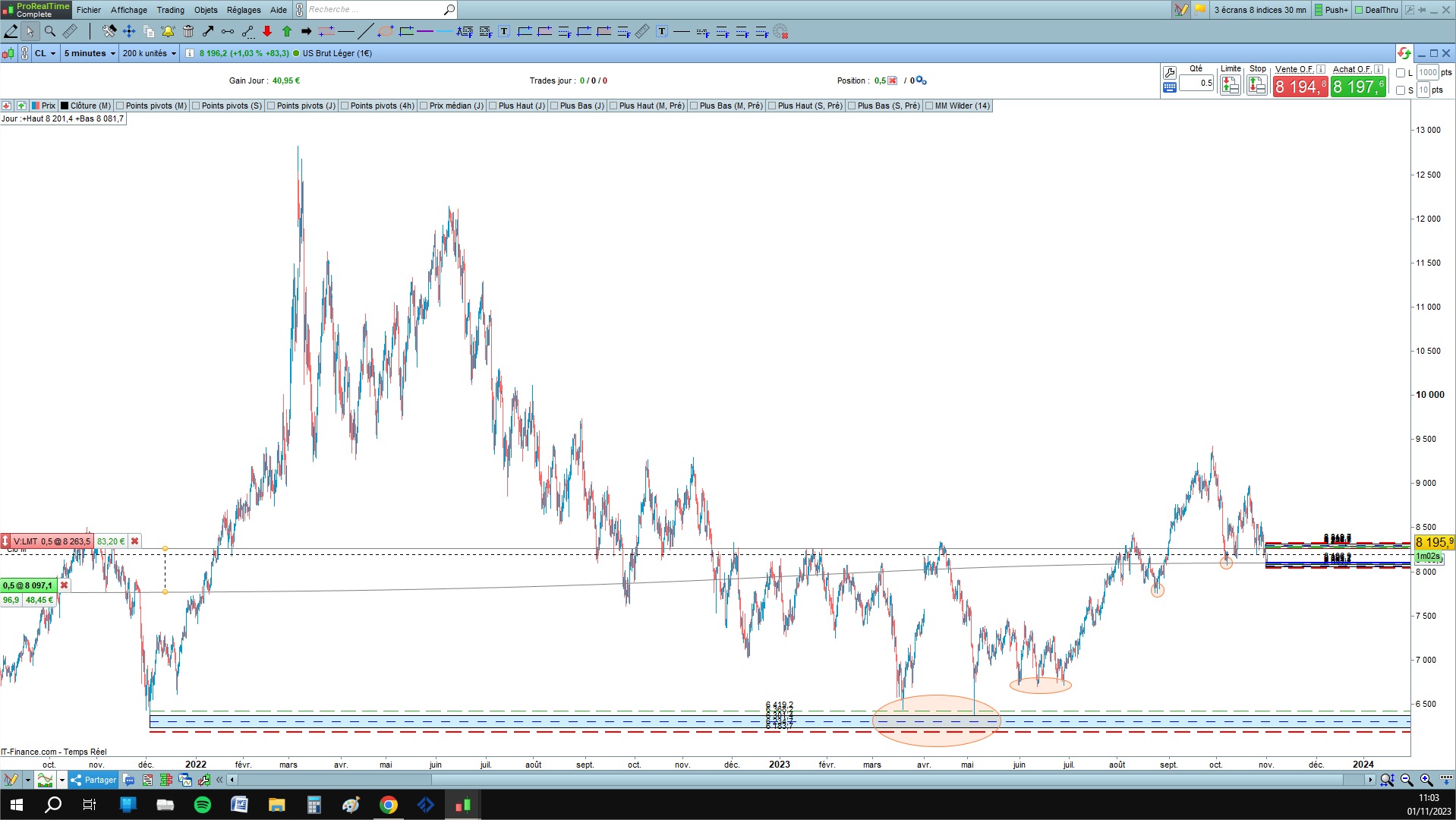Click the Partager share button
This screenshot has width=1456, height=820.
[x=93, y=780]
